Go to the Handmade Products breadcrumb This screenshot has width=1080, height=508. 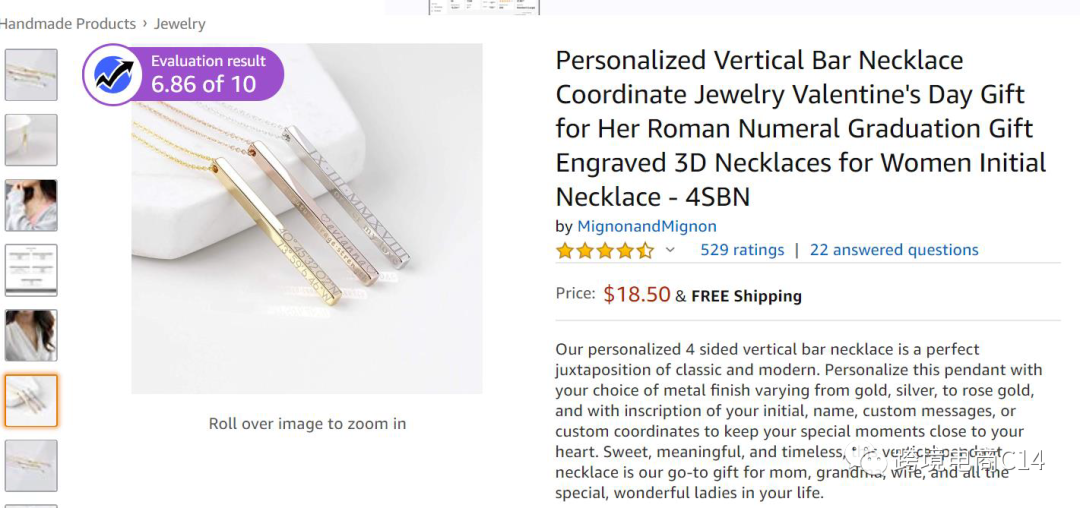point(68,23)
